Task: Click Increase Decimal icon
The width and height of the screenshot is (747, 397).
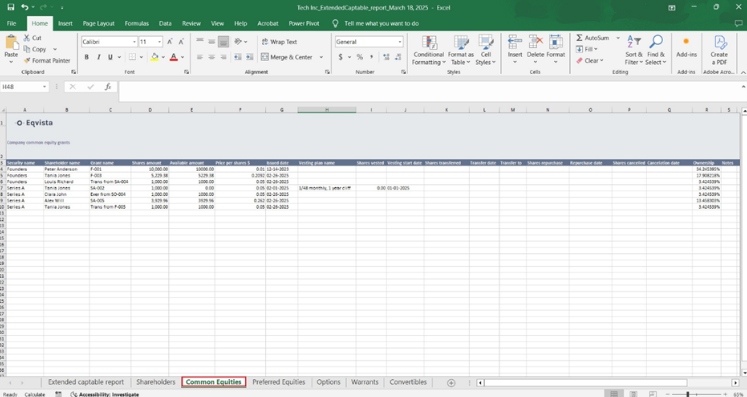Action: (x=386, y=57)
